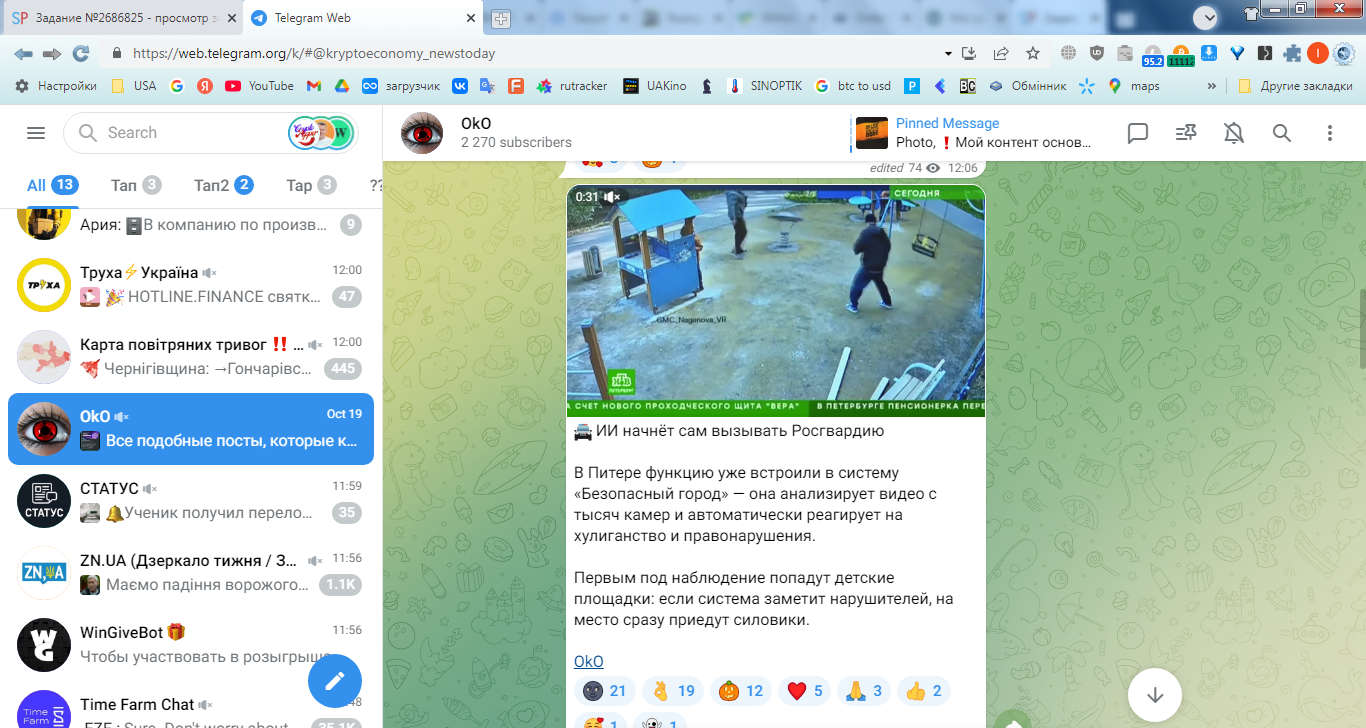
Task: Switch to the Тап2 folder tab
Action: (x=223, y=185)
